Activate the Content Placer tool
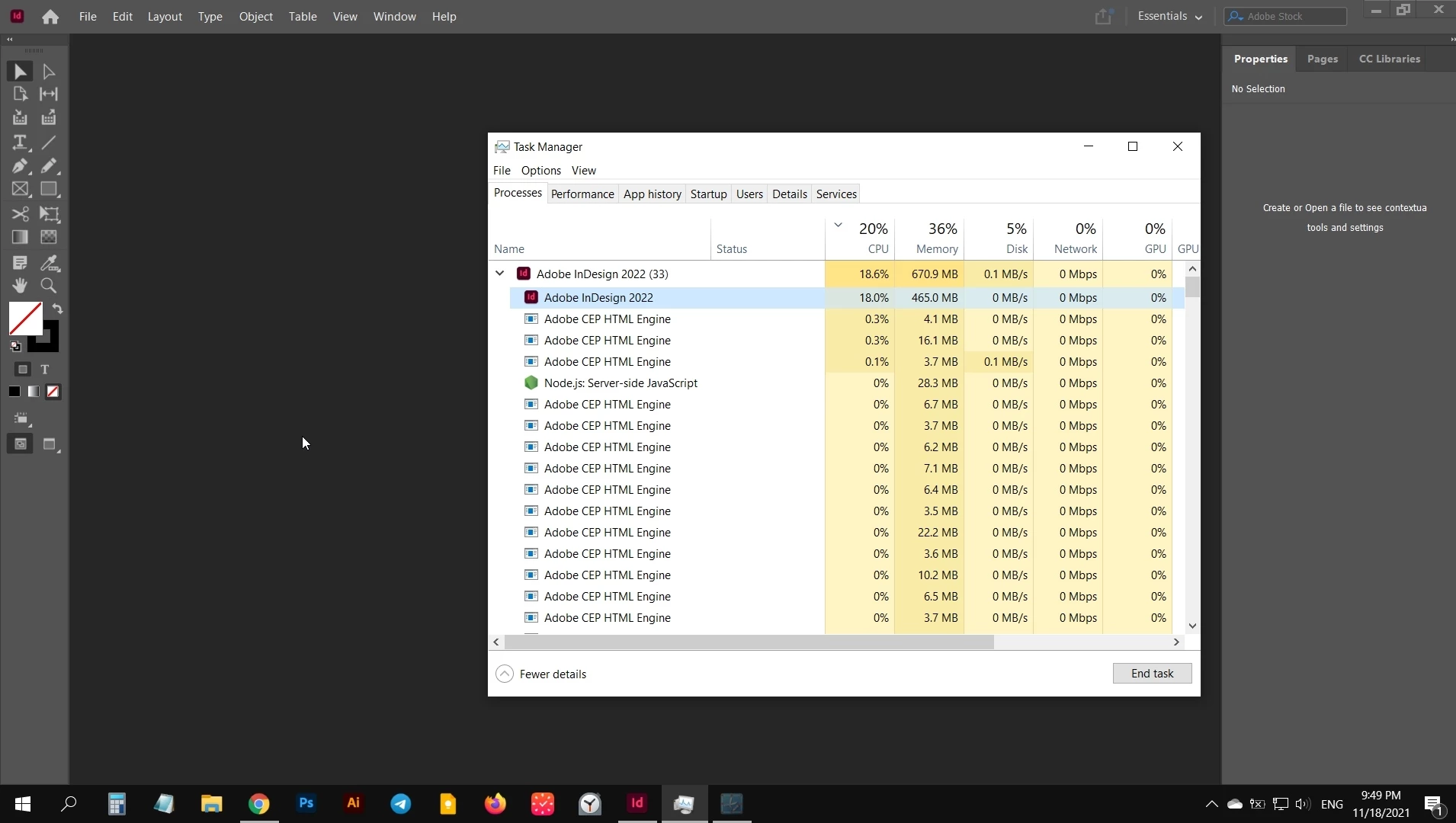The height and width of the screenshot is (823, 1456). coord(49,117)
